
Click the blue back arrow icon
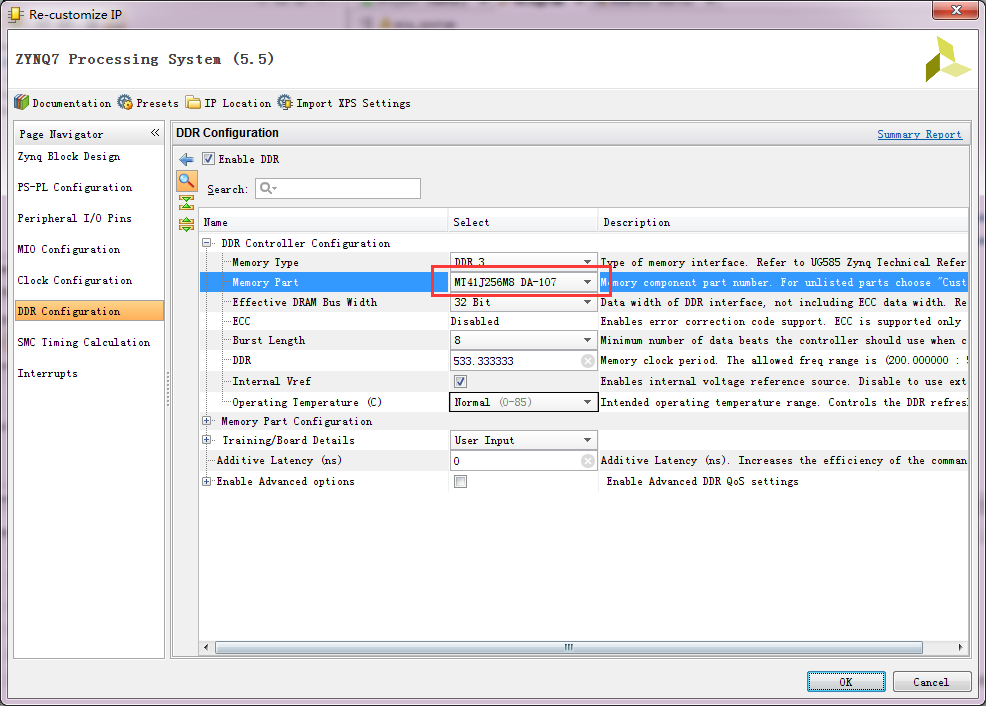pos(186,160)
